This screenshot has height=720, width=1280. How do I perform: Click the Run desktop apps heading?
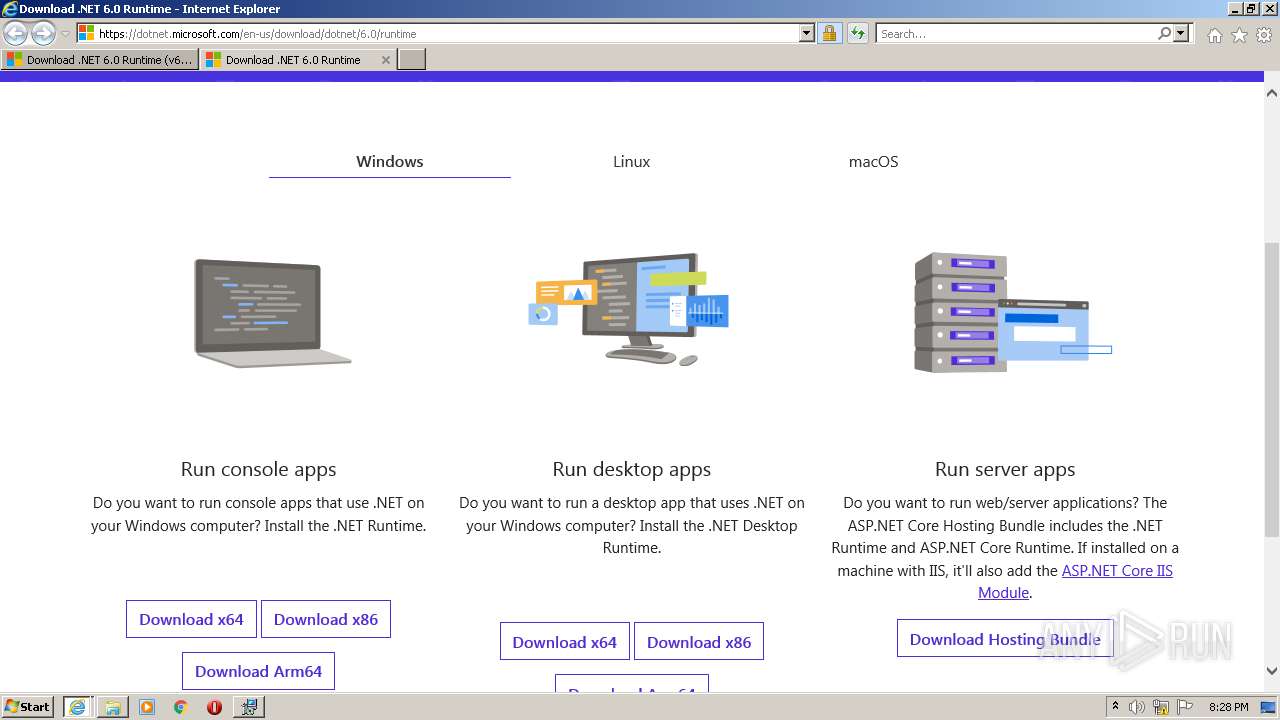tap(631, 469)
